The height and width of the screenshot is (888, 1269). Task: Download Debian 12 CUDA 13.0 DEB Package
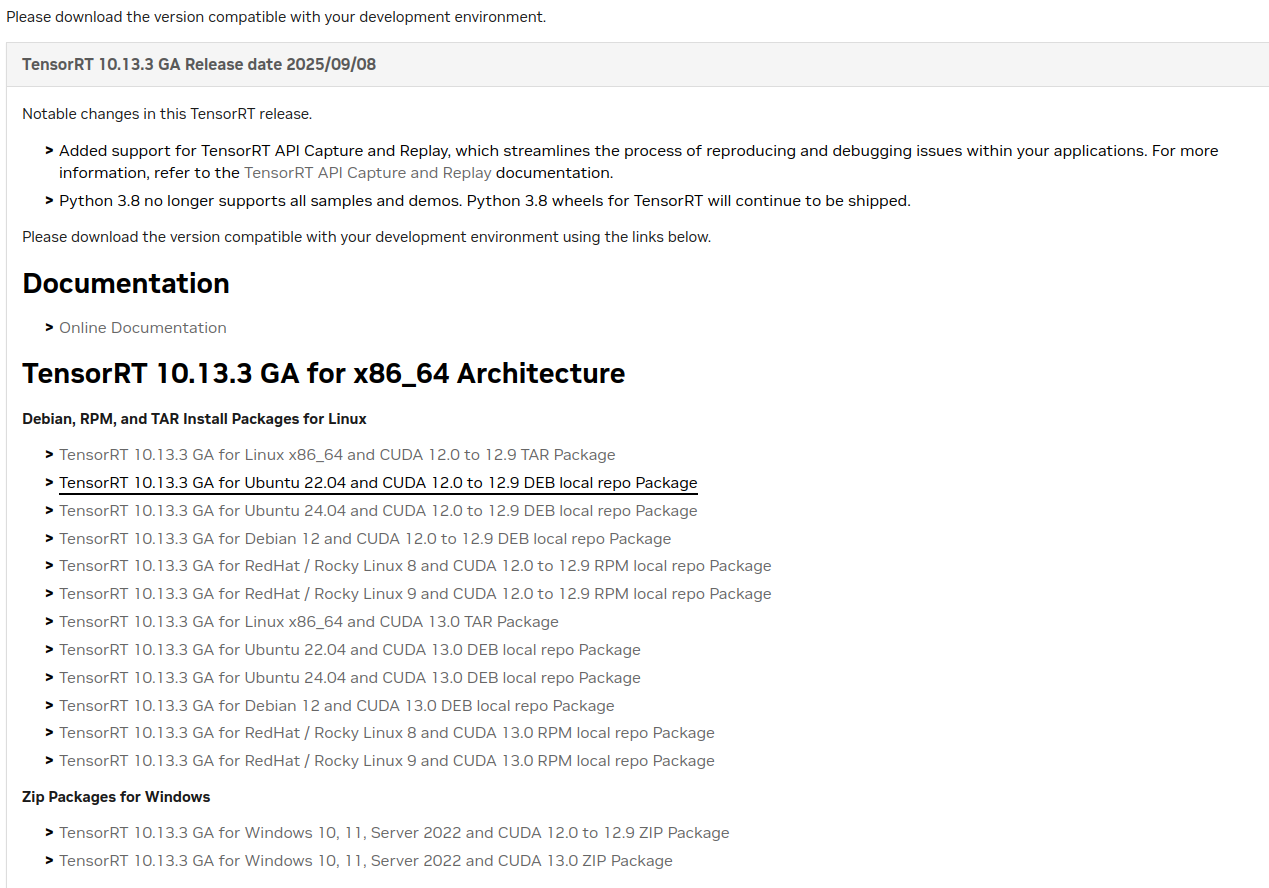[x=337, y=706]
